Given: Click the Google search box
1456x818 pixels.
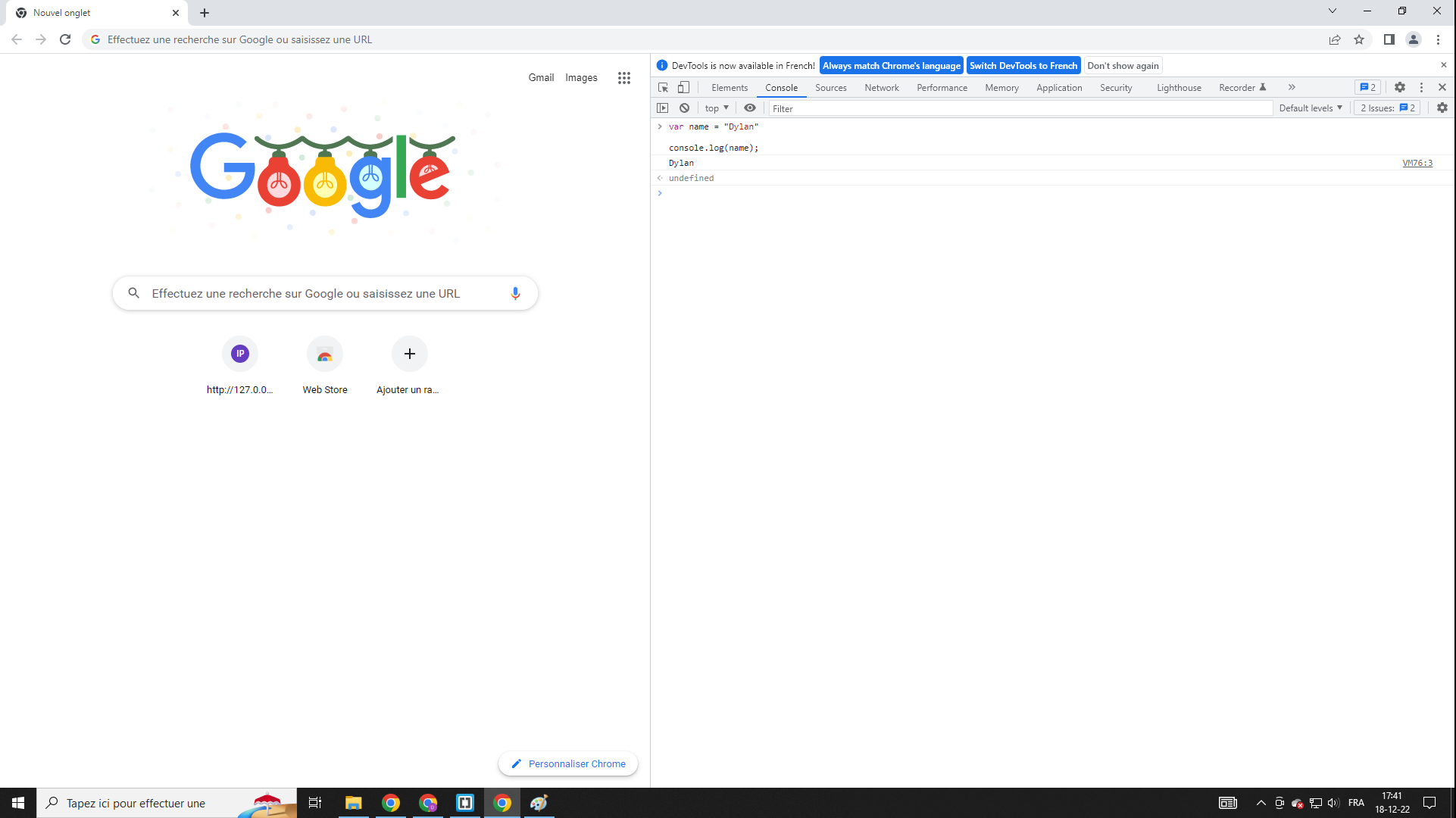Looking at the screenshot, I should [325, 293].
